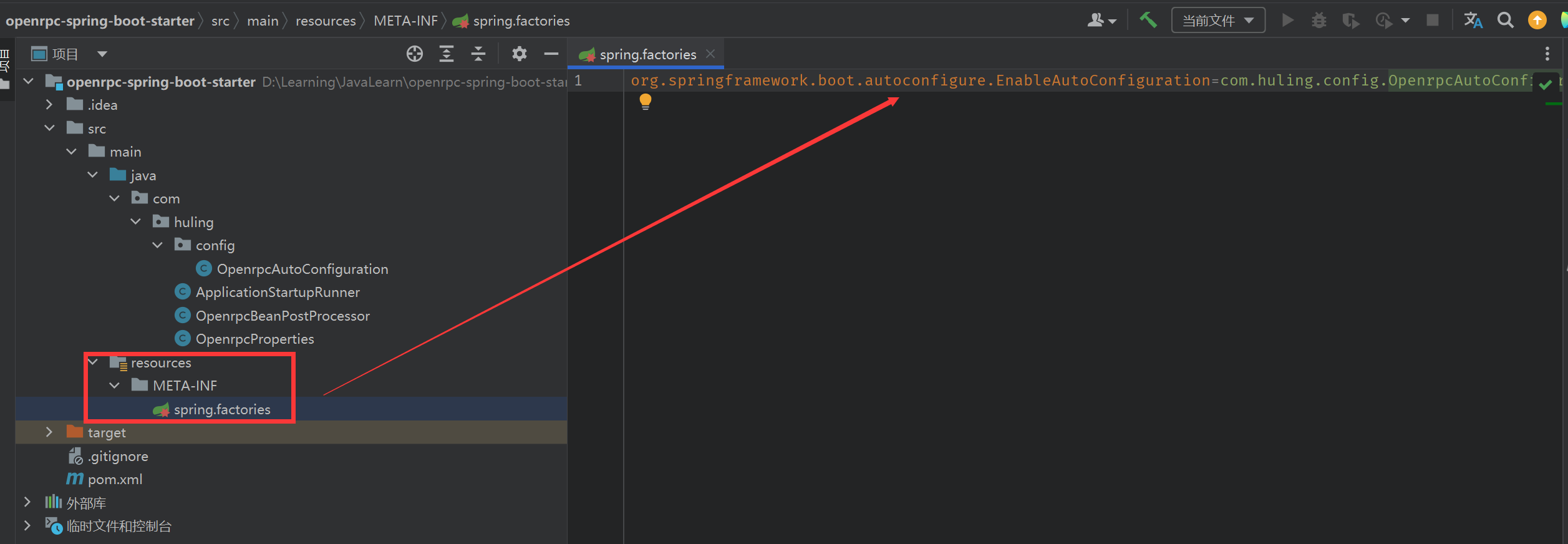Screen dimensions: 1568x544
Task: Collapse the openrpc-spring-boot-starter root node
Action: pyautogui.click(x=28, y=81)
